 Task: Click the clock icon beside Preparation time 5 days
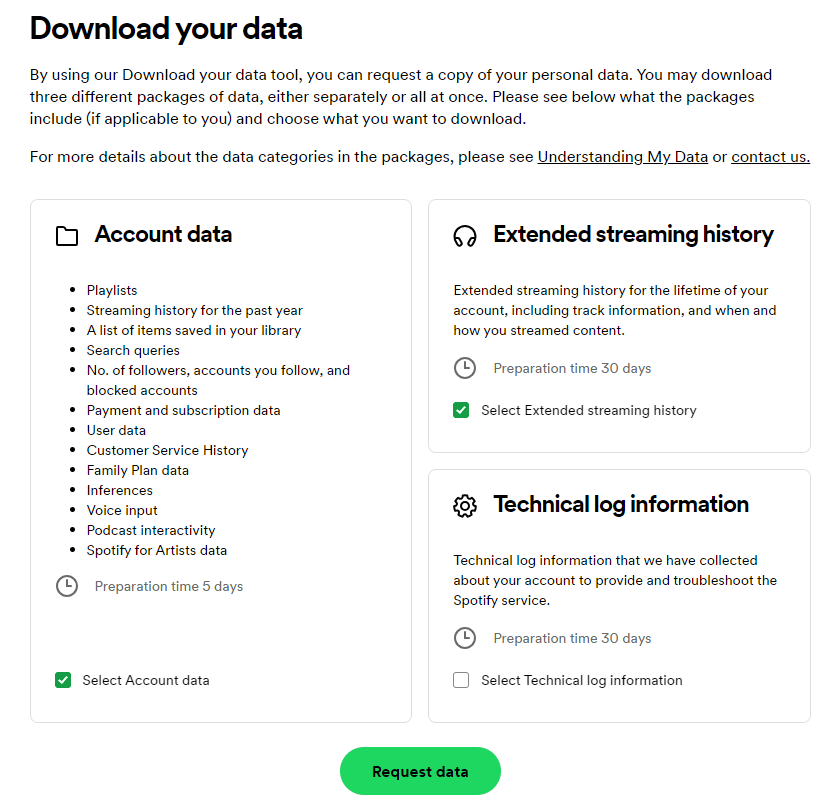[x=67, y=586]
